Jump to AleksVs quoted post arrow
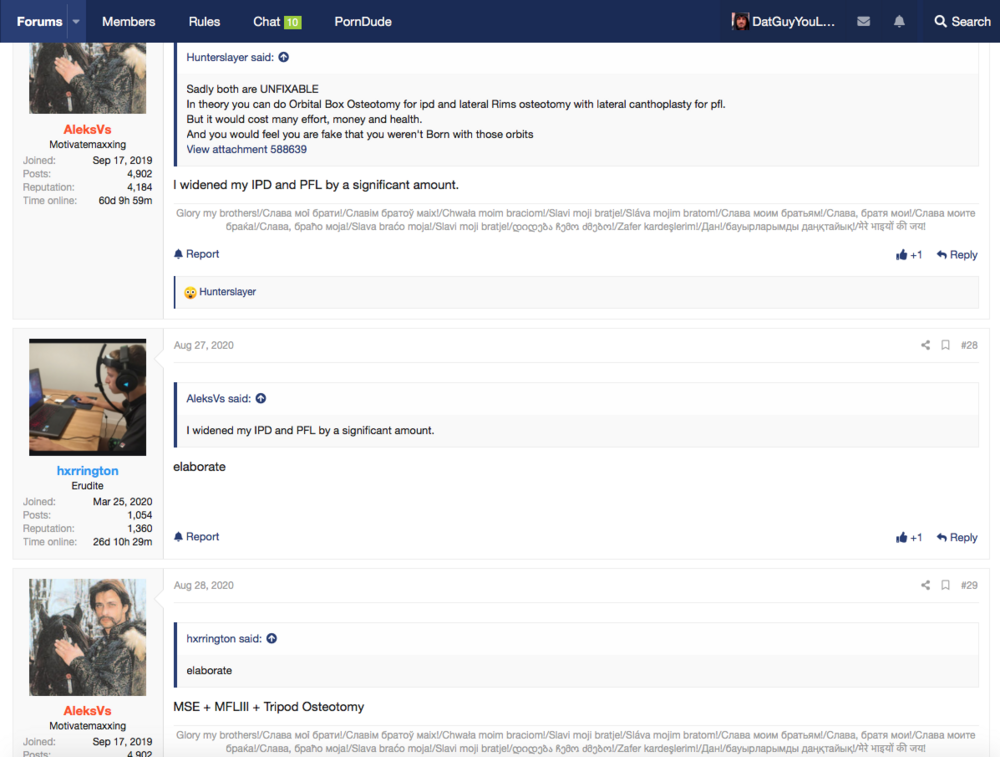Screen dimensions: 1000x757 [261, 399]
